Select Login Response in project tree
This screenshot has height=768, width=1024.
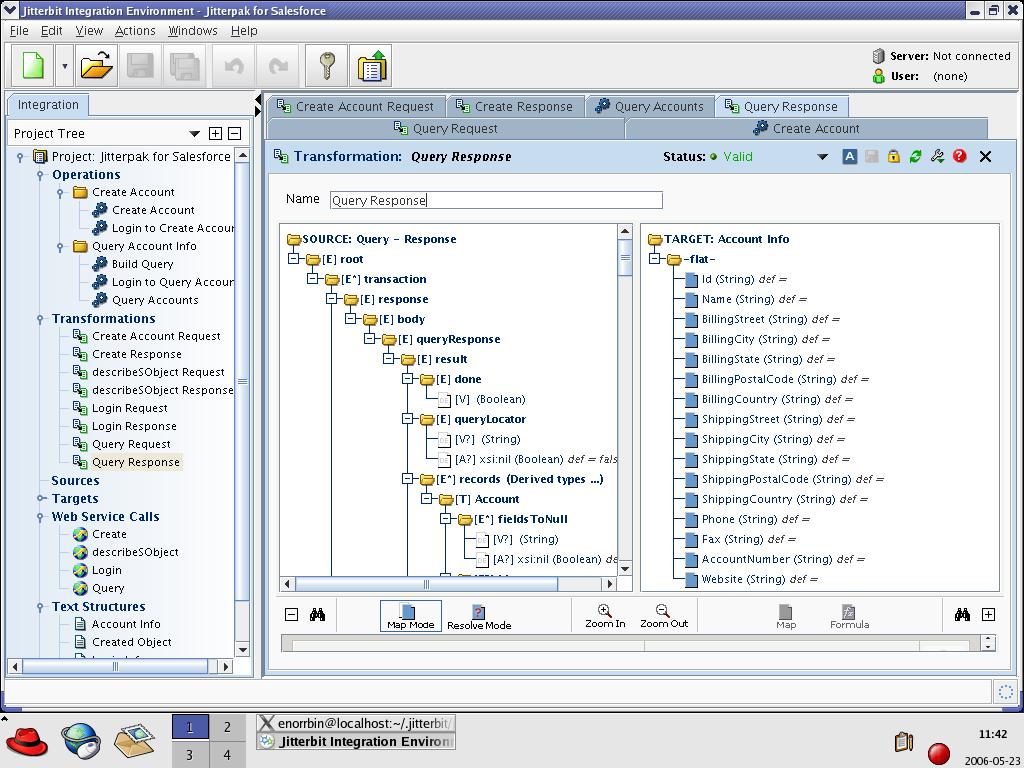point(134,426)
